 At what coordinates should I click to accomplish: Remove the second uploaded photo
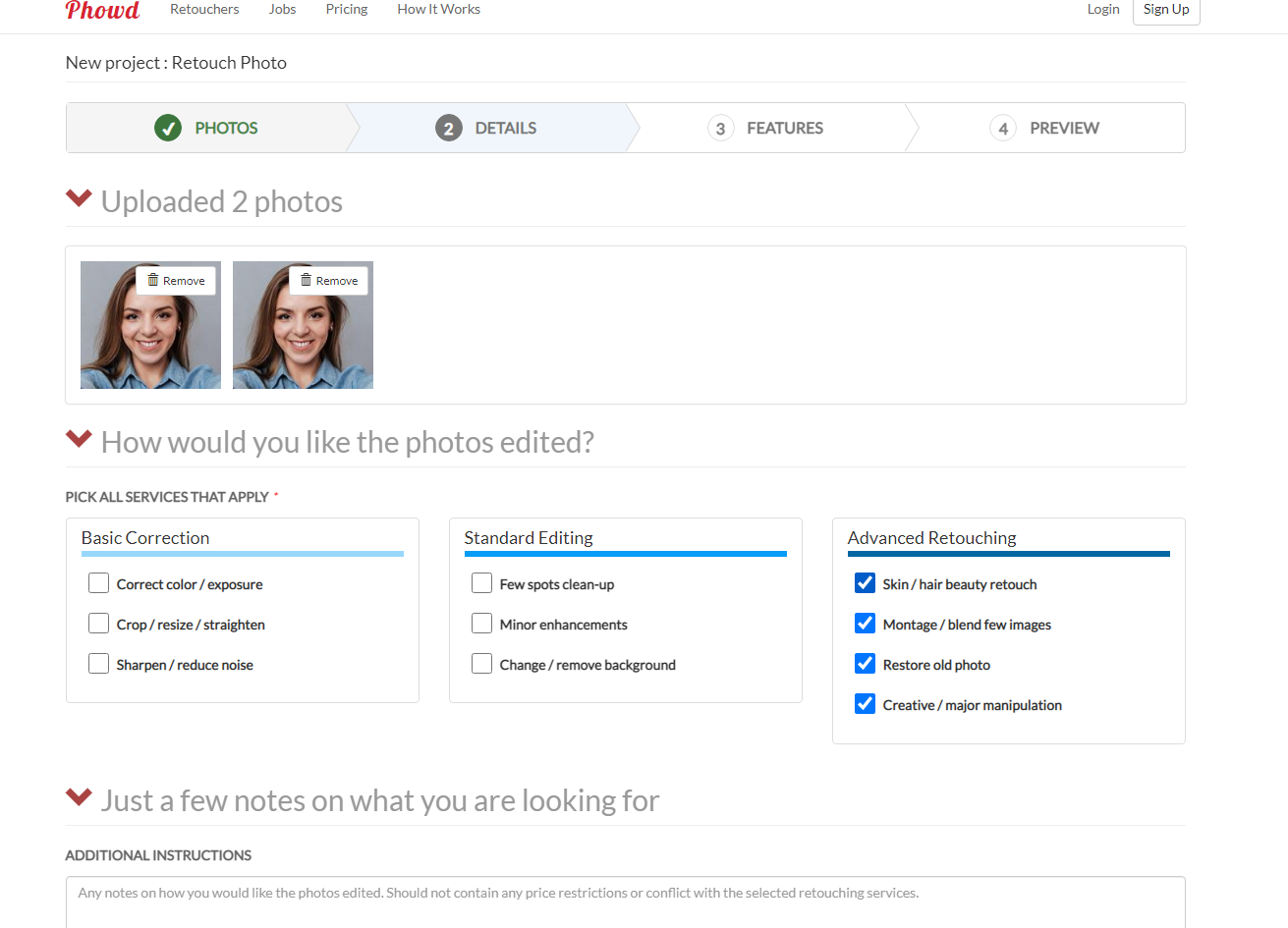pos(329,281)
